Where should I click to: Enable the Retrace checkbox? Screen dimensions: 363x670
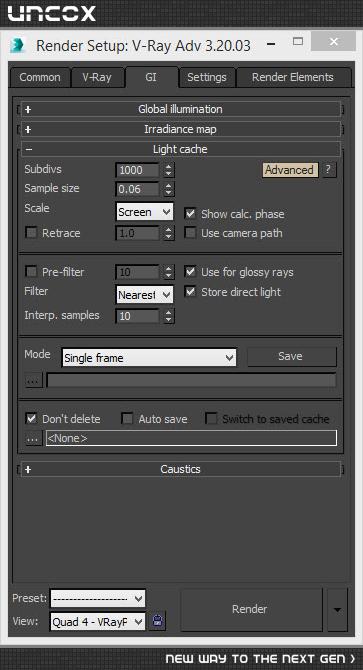click(x=32, y=233)
